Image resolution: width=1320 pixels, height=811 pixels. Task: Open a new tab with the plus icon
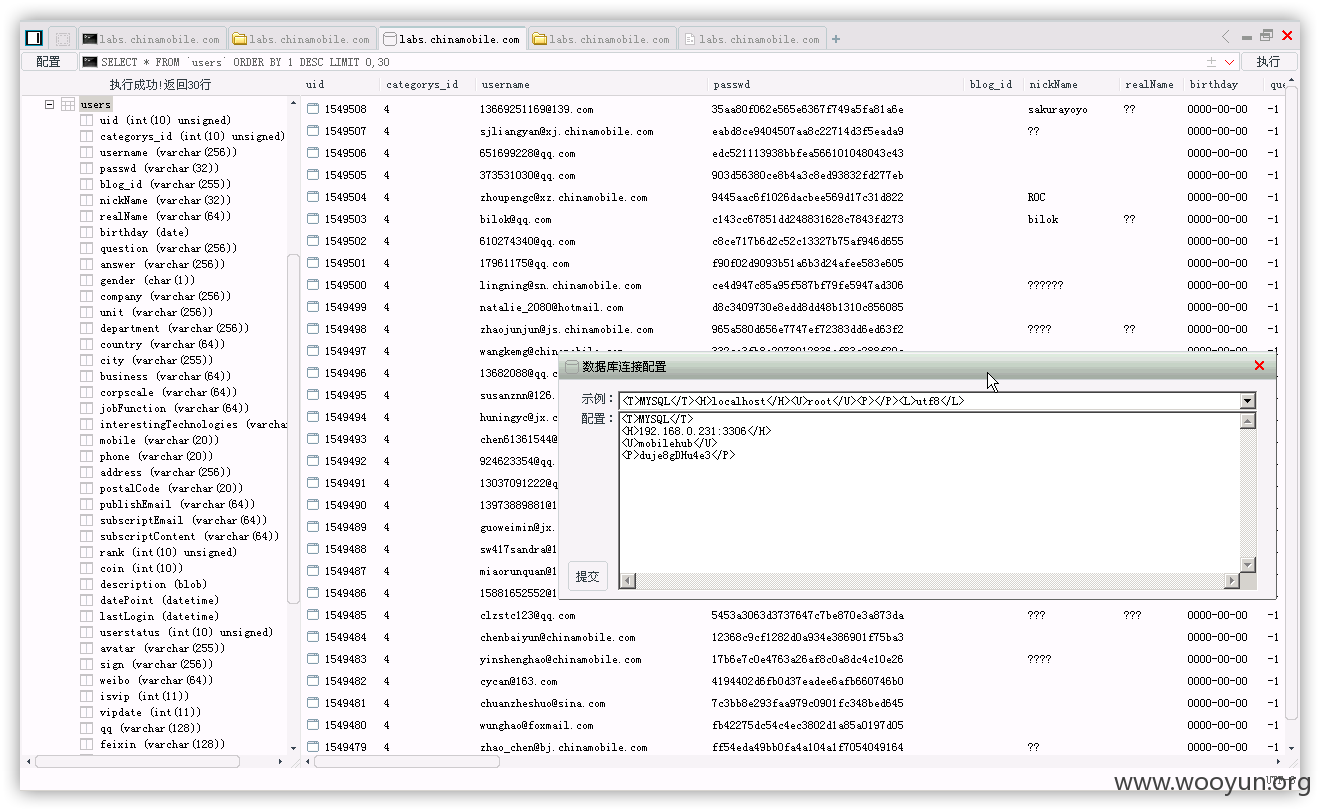tap(836, 40)
